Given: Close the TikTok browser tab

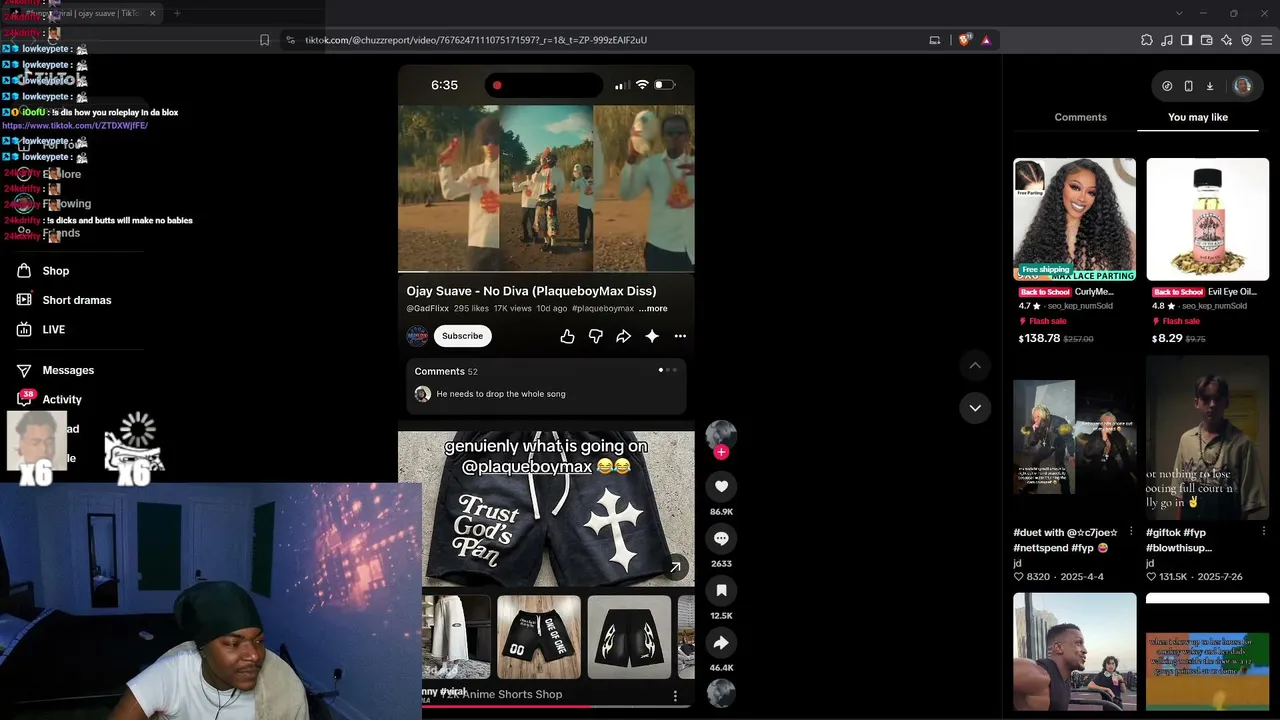Looking at the screenshot, I should (153, 13).
